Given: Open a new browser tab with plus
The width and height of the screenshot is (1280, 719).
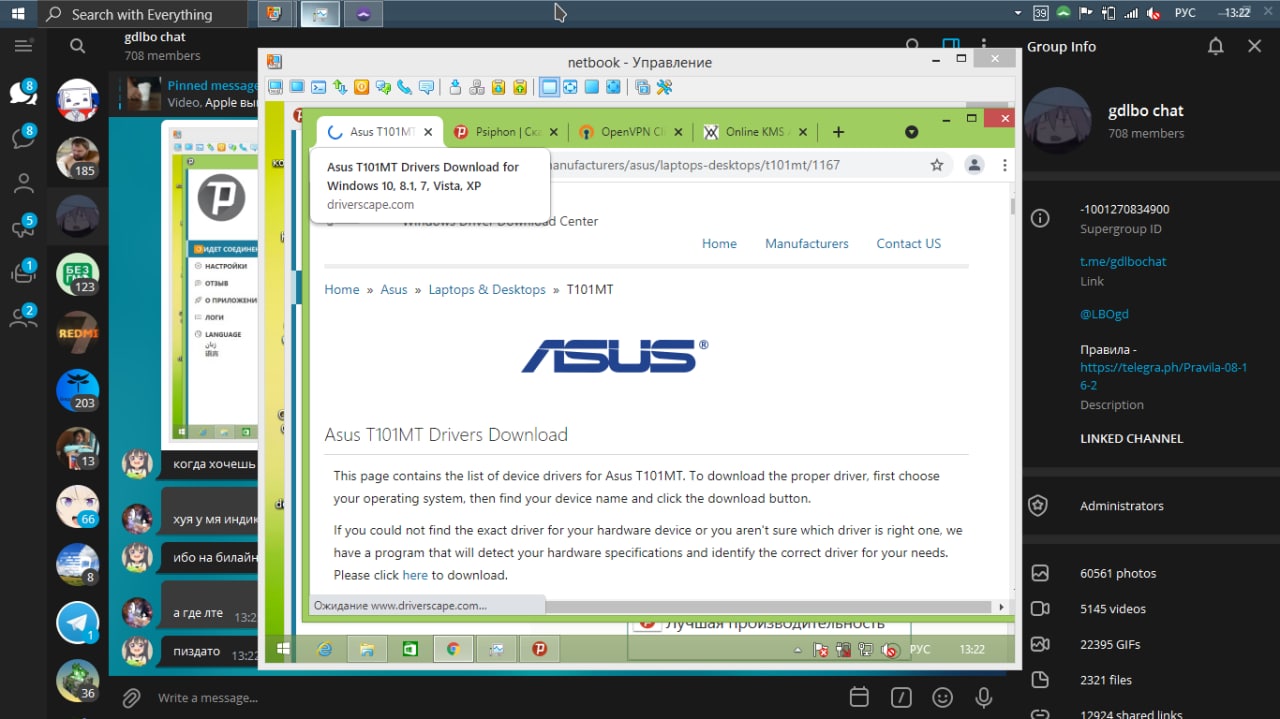Looking at the screenshot, I should click(x=838, y=132).
